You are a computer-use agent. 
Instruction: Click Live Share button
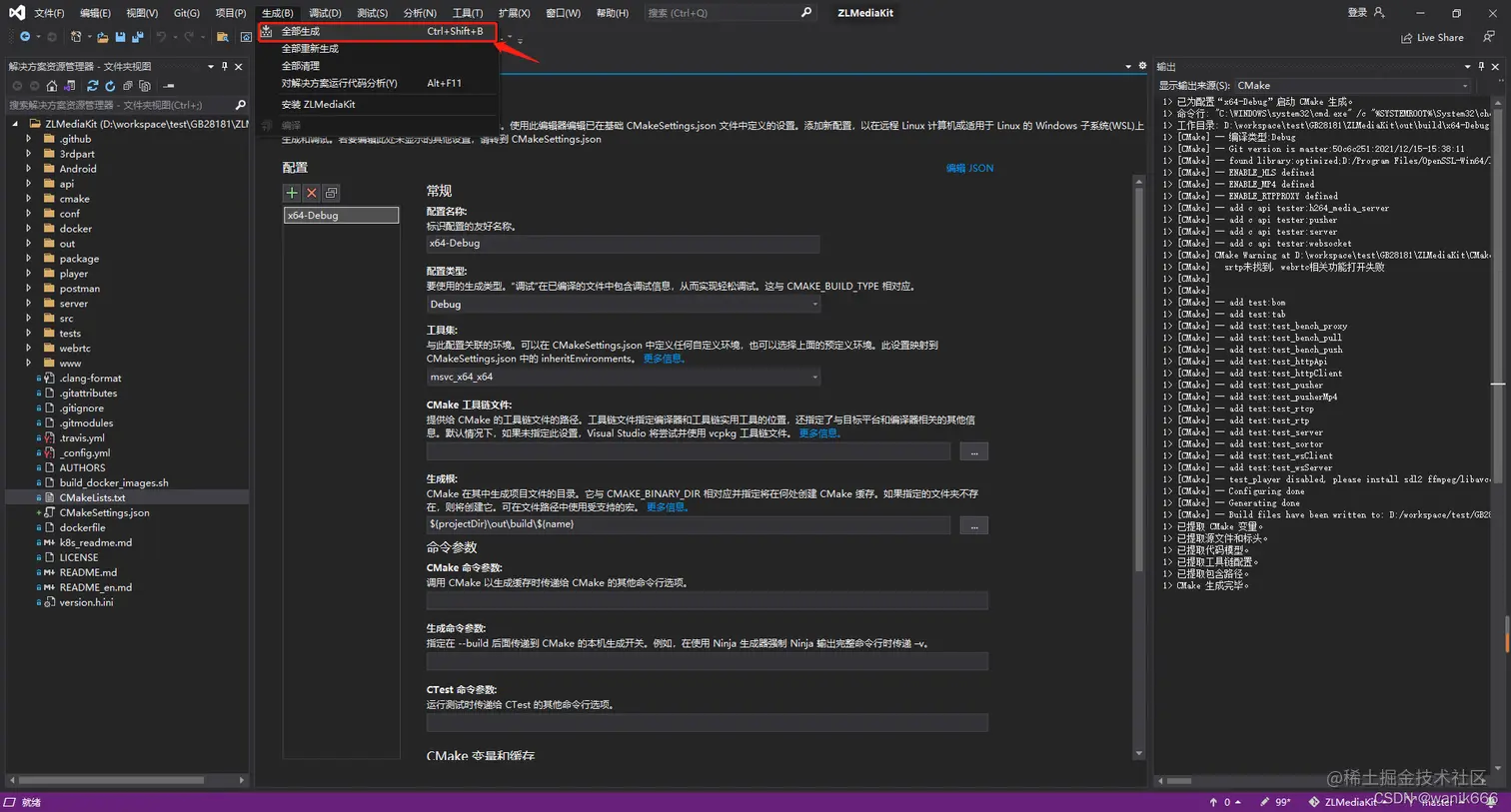(x=1433, y=38)
